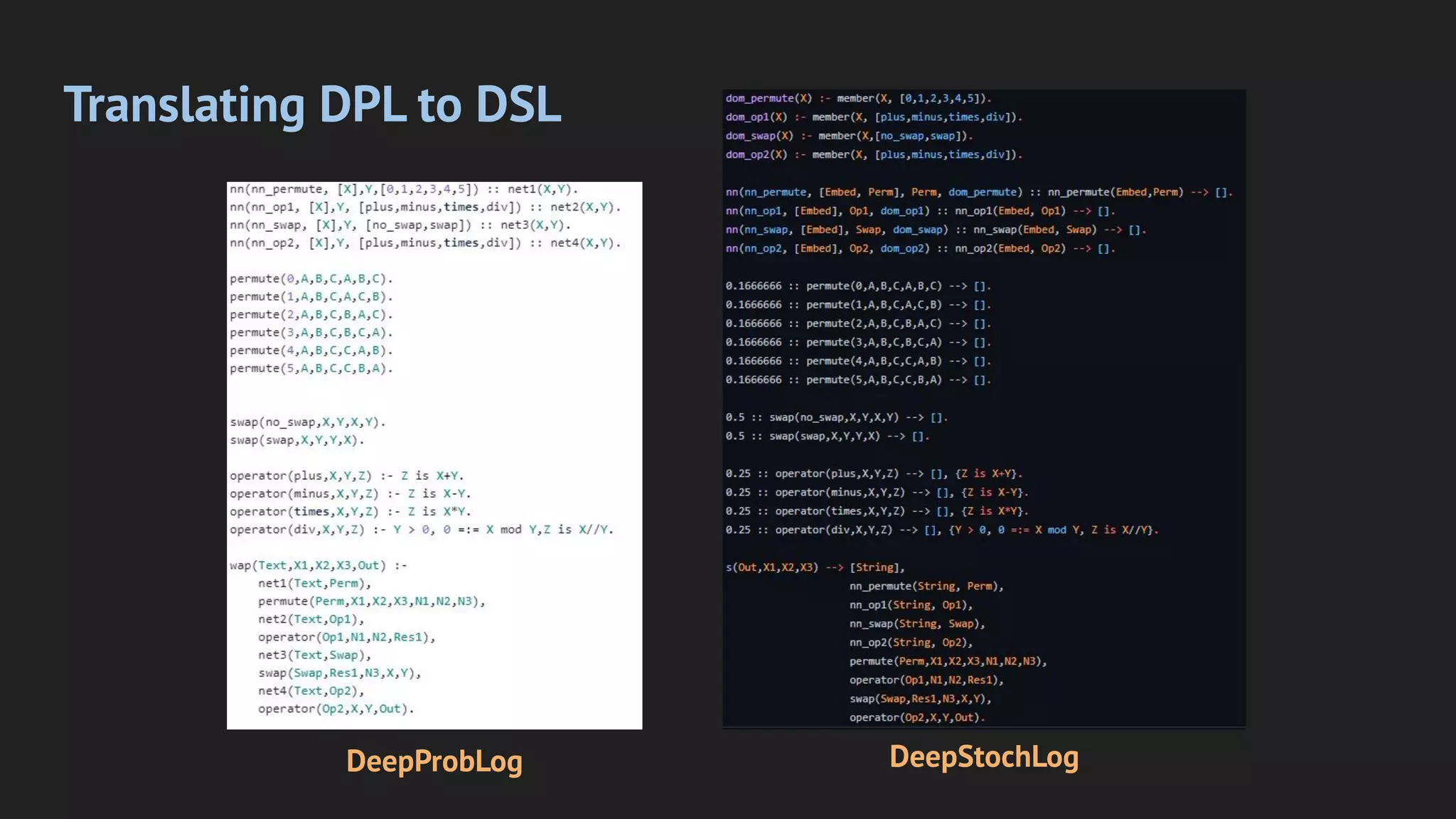Click the first '0.1666666 :: permute' line
Image resolution: width=1456 pixels, height=819 pixels.
[857, 286]
